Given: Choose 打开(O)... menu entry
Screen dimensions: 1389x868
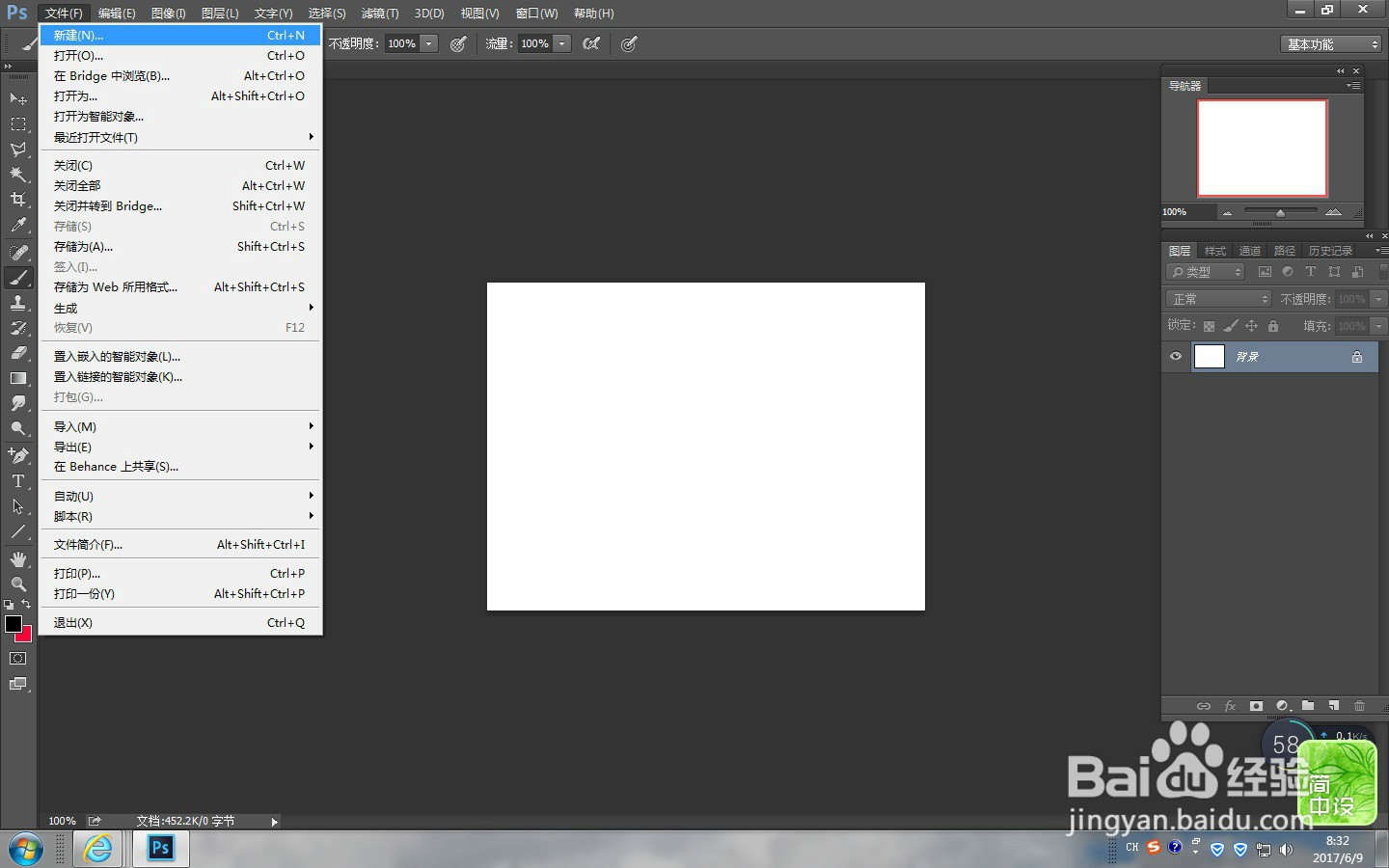Looking at the screenshot, I should 180,55.
